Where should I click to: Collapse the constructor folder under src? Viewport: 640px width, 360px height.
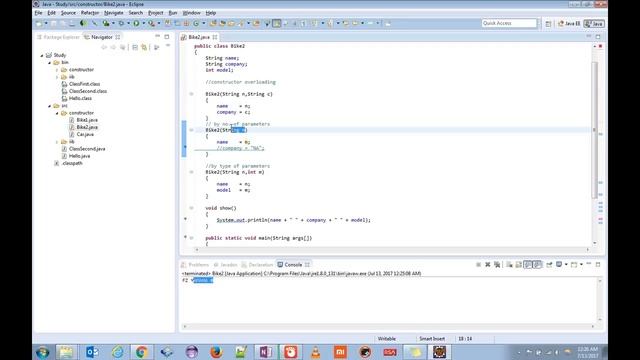tap(57, 113)
